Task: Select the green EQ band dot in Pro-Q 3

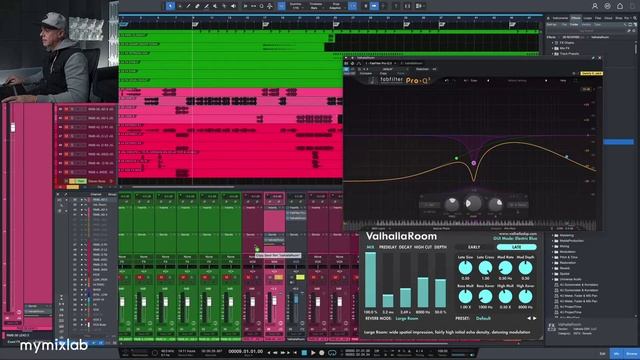Action: pos(456,158)
